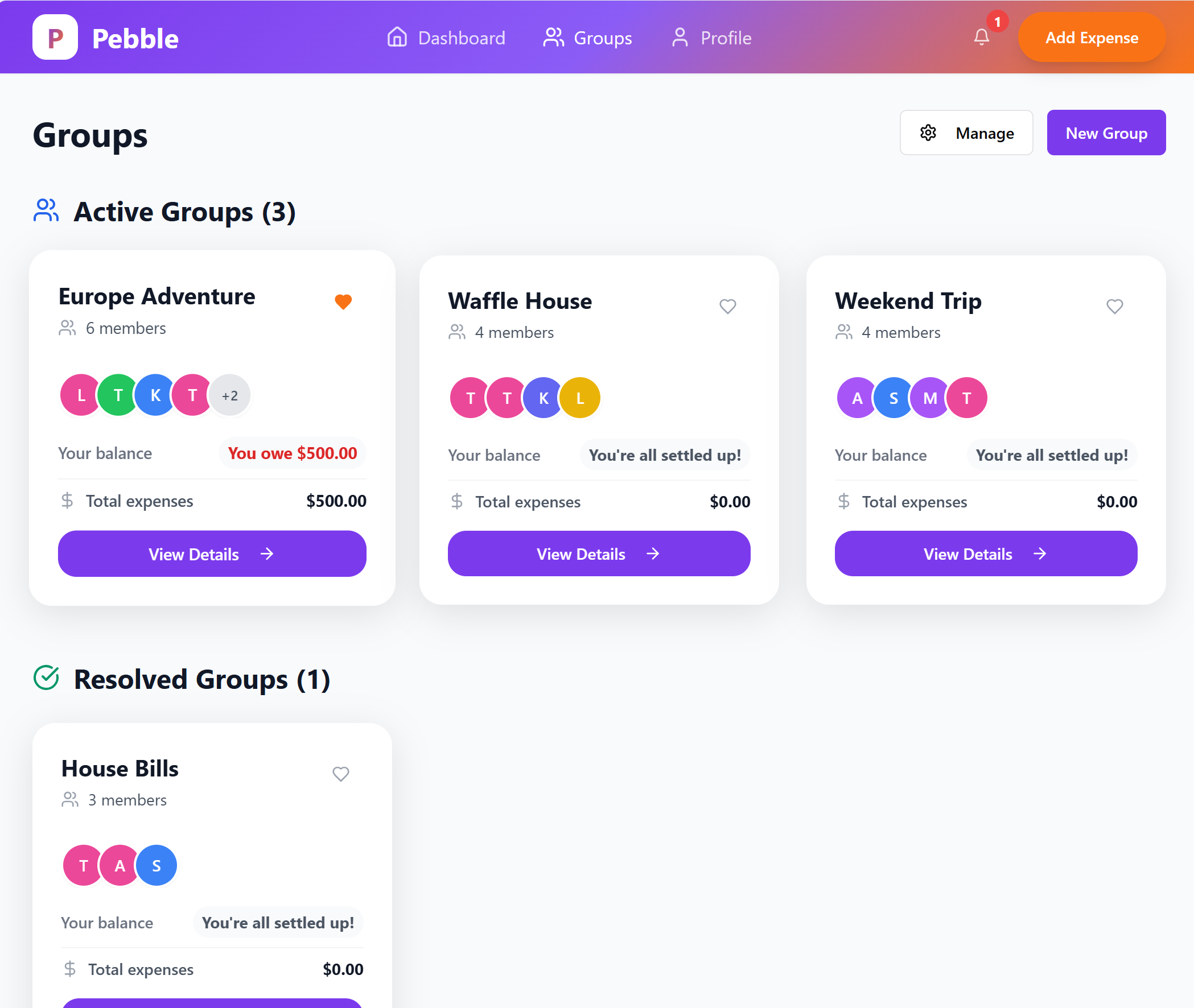Select the Groups nav item
1194x1008 pixels.
click(587, 38)
